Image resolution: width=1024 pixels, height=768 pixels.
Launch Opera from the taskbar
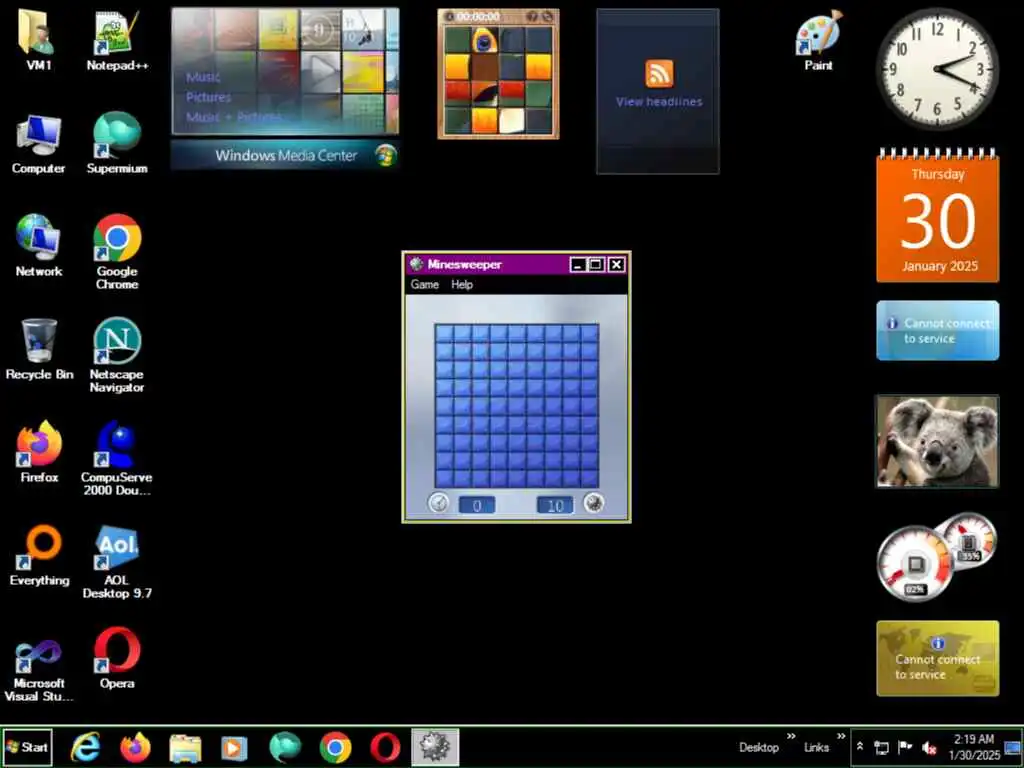click(385, 747)
